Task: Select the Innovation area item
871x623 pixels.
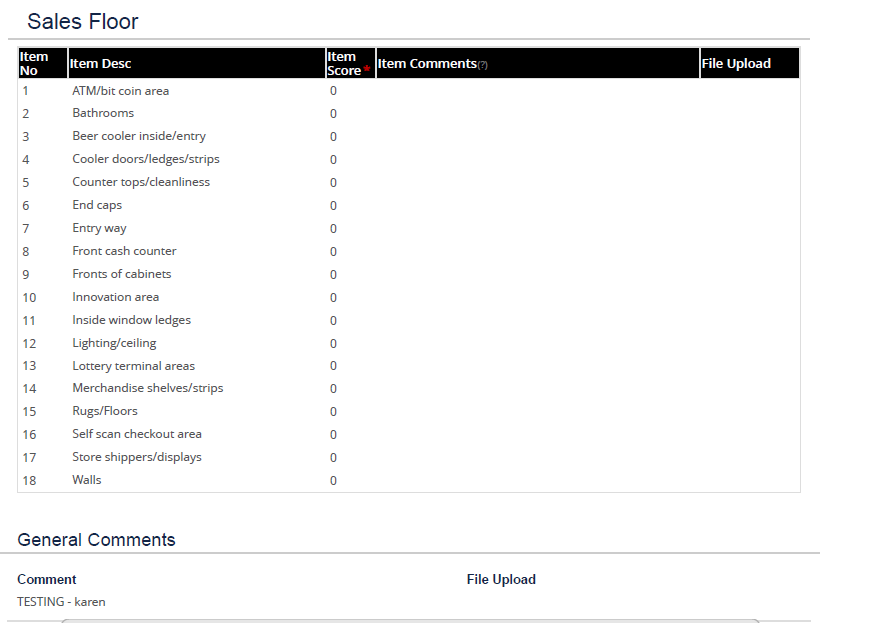Action: pyautogui.click(x=116, y=297)
